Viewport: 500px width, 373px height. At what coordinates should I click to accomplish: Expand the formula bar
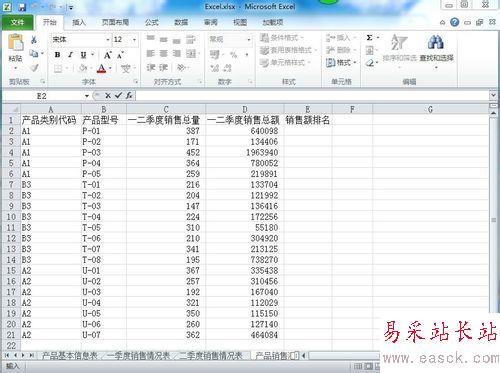[x=493, y=96]
